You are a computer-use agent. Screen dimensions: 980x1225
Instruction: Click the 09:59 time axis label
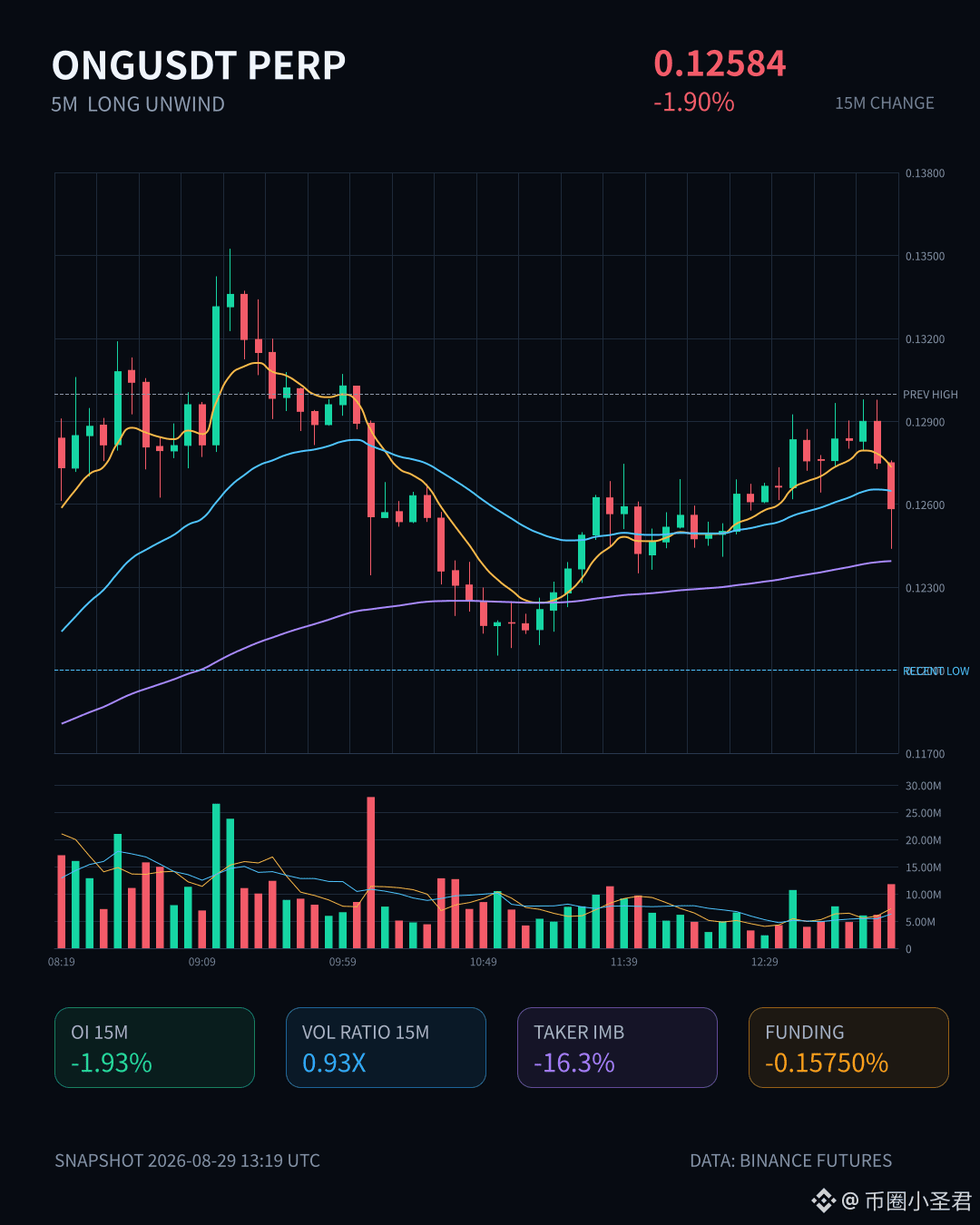coord(343,962)
